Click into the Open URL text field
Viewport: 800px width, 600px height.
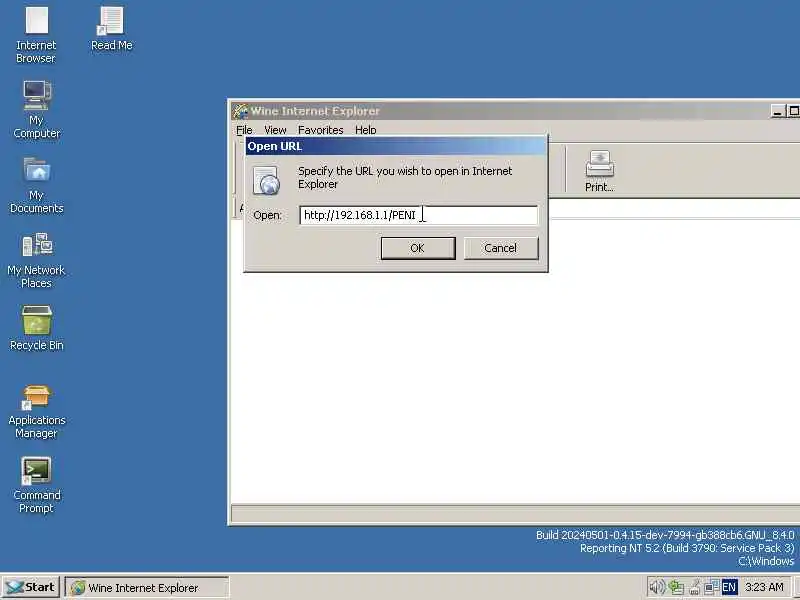point(418,215)
